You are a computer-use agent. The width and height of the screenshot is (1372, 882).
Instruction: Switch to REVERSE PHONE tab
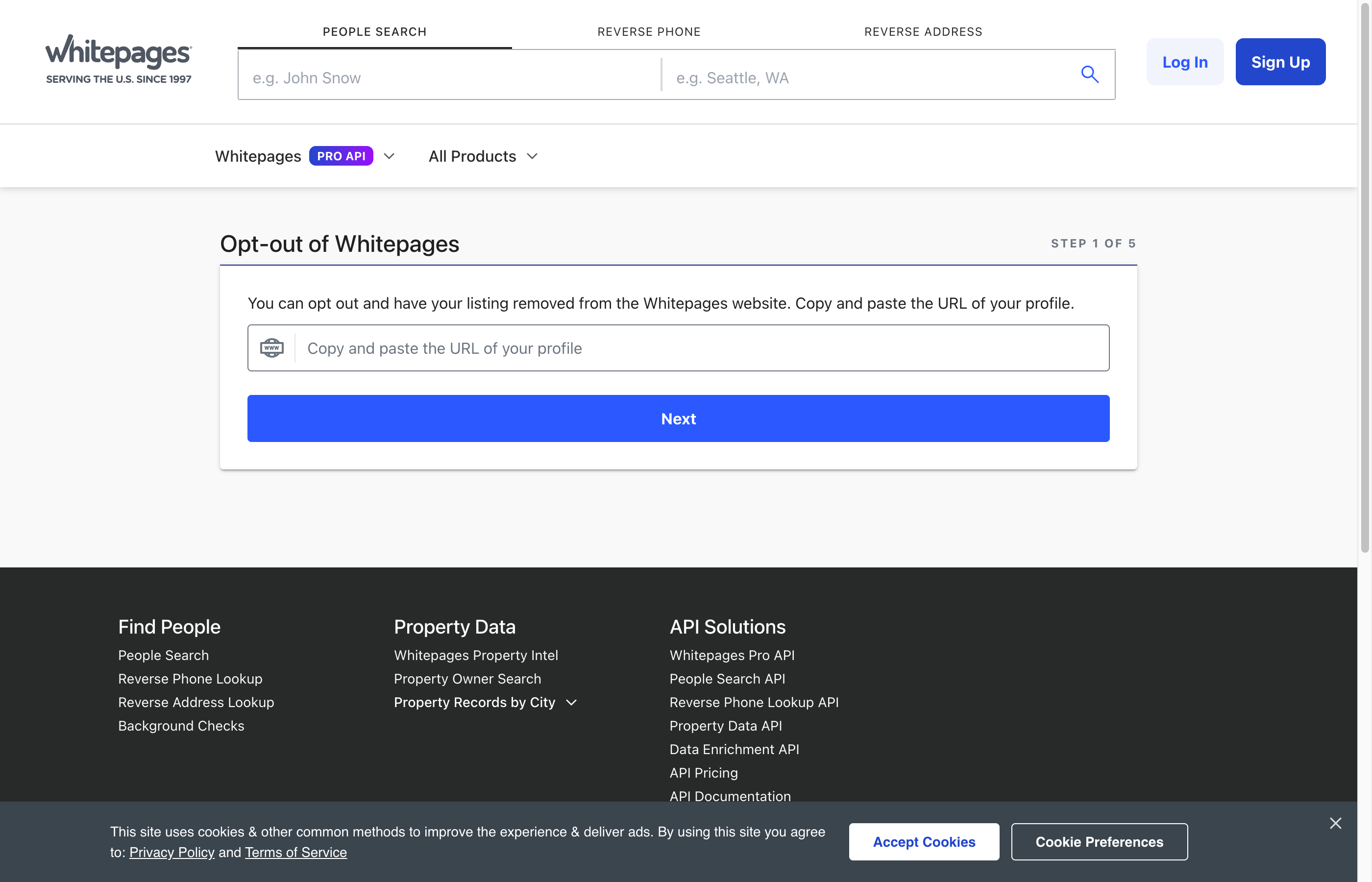tap(649, 31)
